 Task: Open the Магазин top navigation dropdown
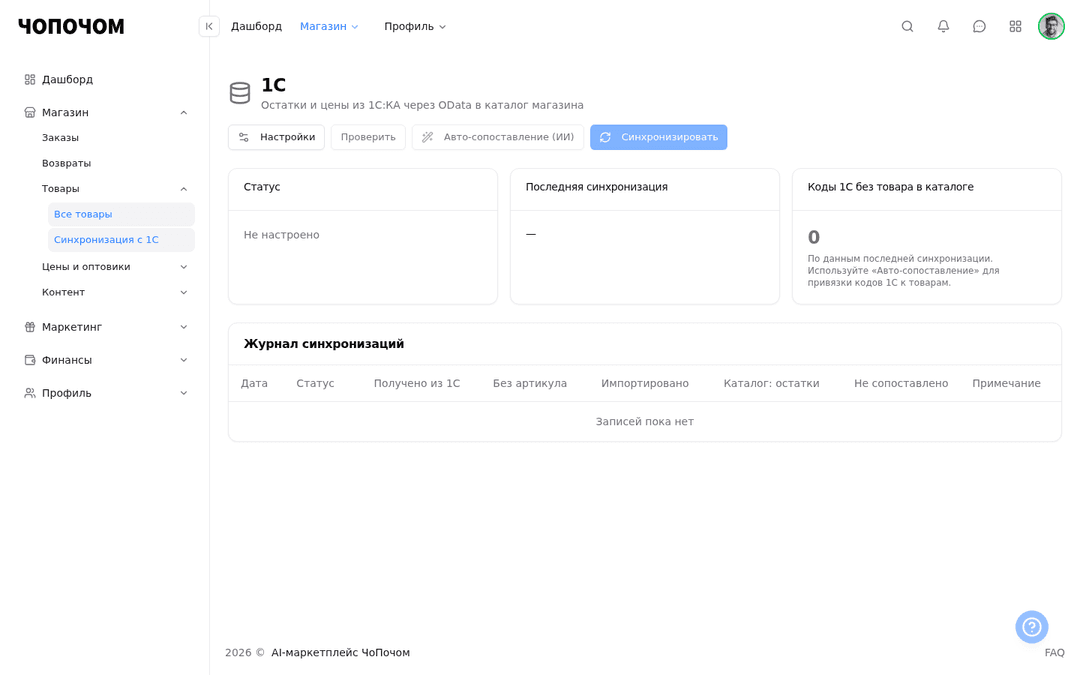click(329, 26)
